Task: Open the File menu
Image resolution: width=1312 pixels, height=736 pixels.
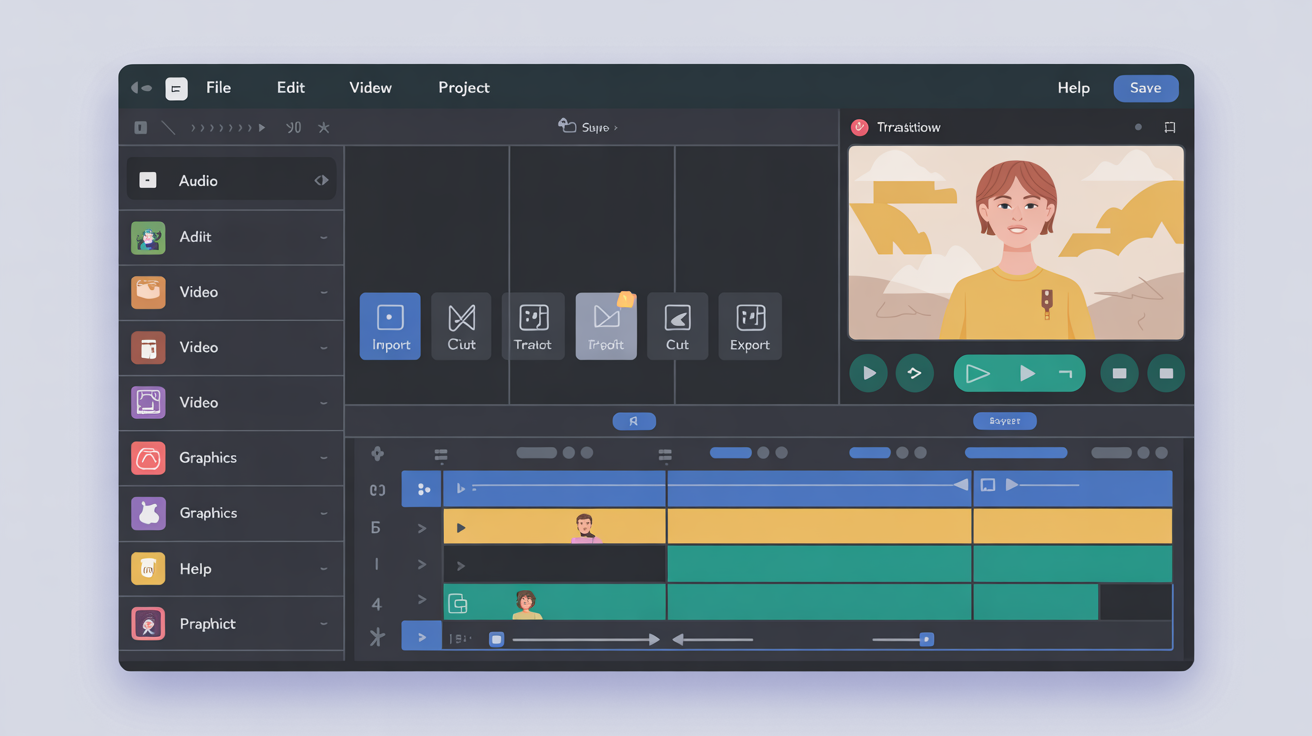Action: (x=218, y=88)
